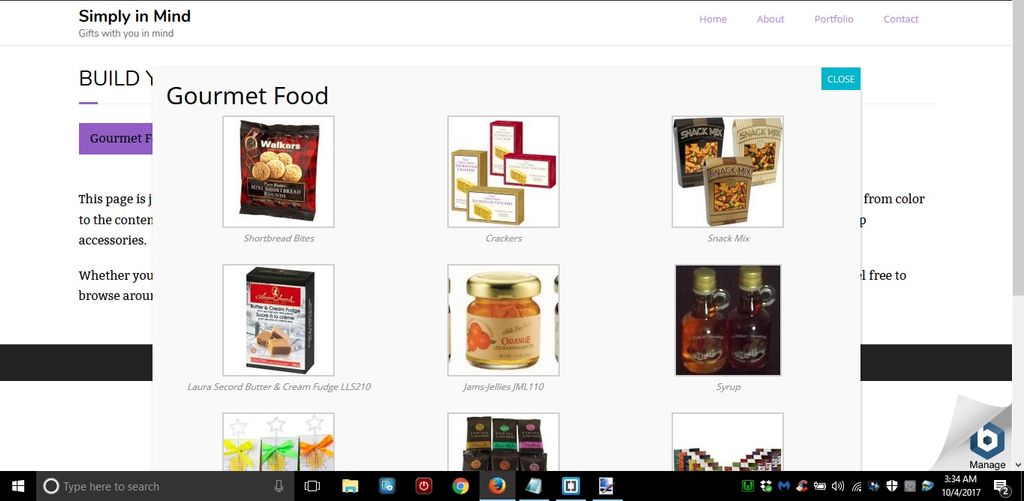Switch to Firefox in the taskbar
This screenshot has width=1024, height=501.
click(498, 486)
